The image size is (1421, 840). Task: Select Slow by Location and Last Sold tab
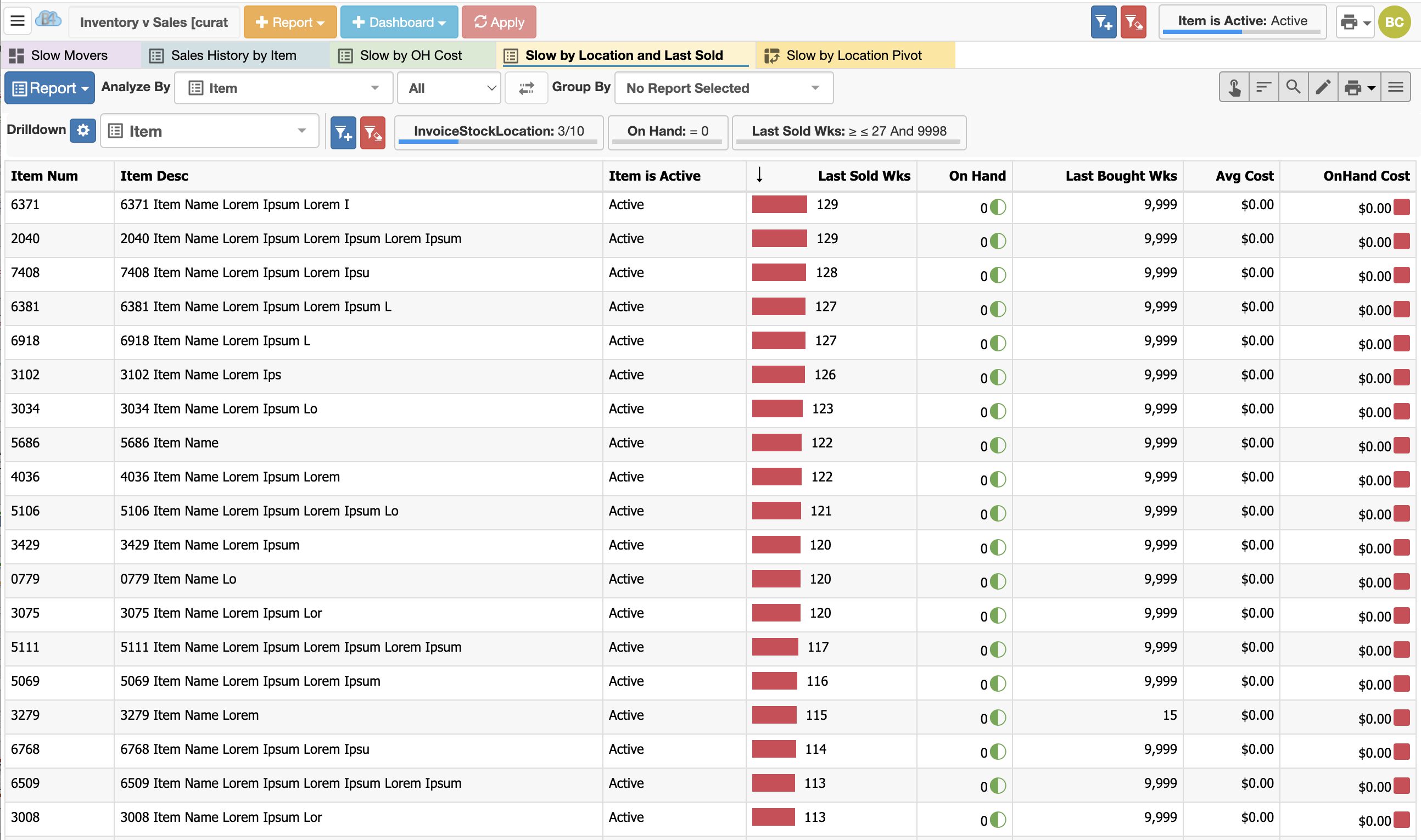tap(625, 55)
